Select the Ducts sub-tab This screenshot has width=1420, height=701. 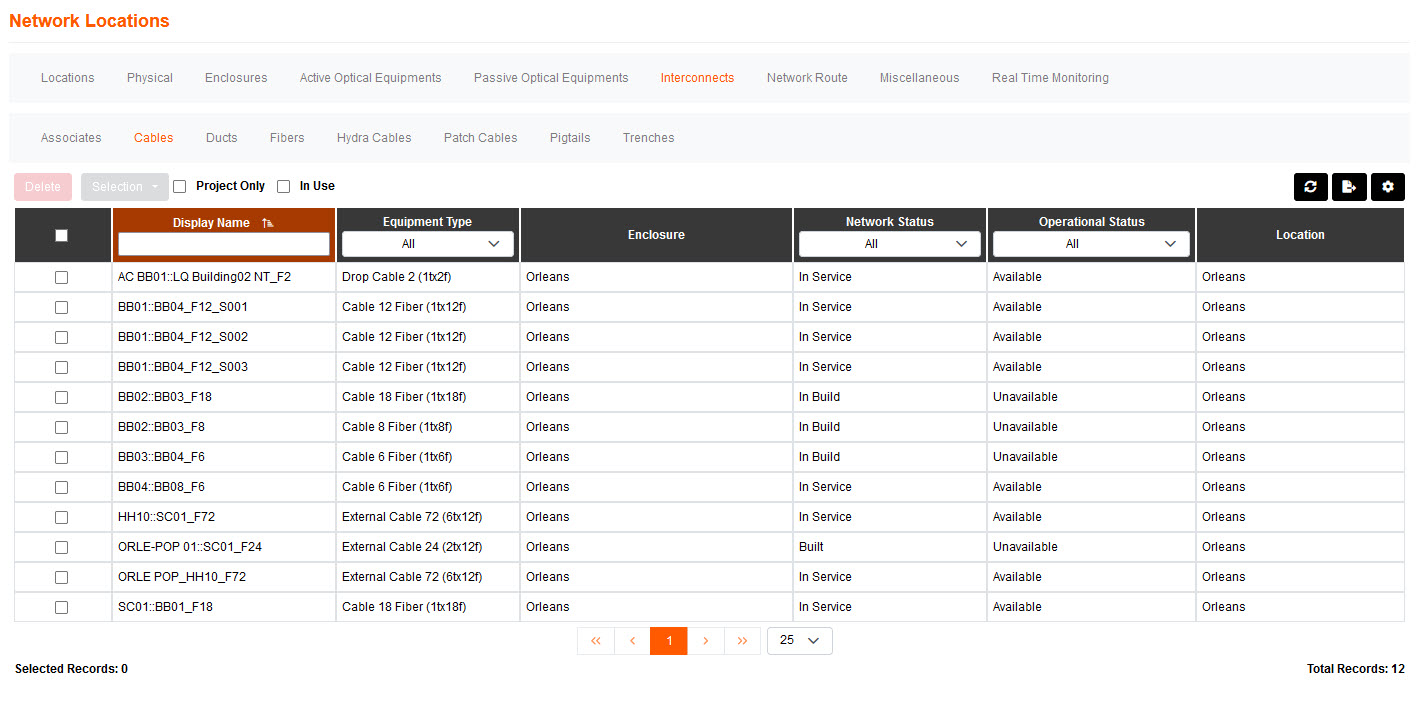pyautogui.click(x=222, y=138)
